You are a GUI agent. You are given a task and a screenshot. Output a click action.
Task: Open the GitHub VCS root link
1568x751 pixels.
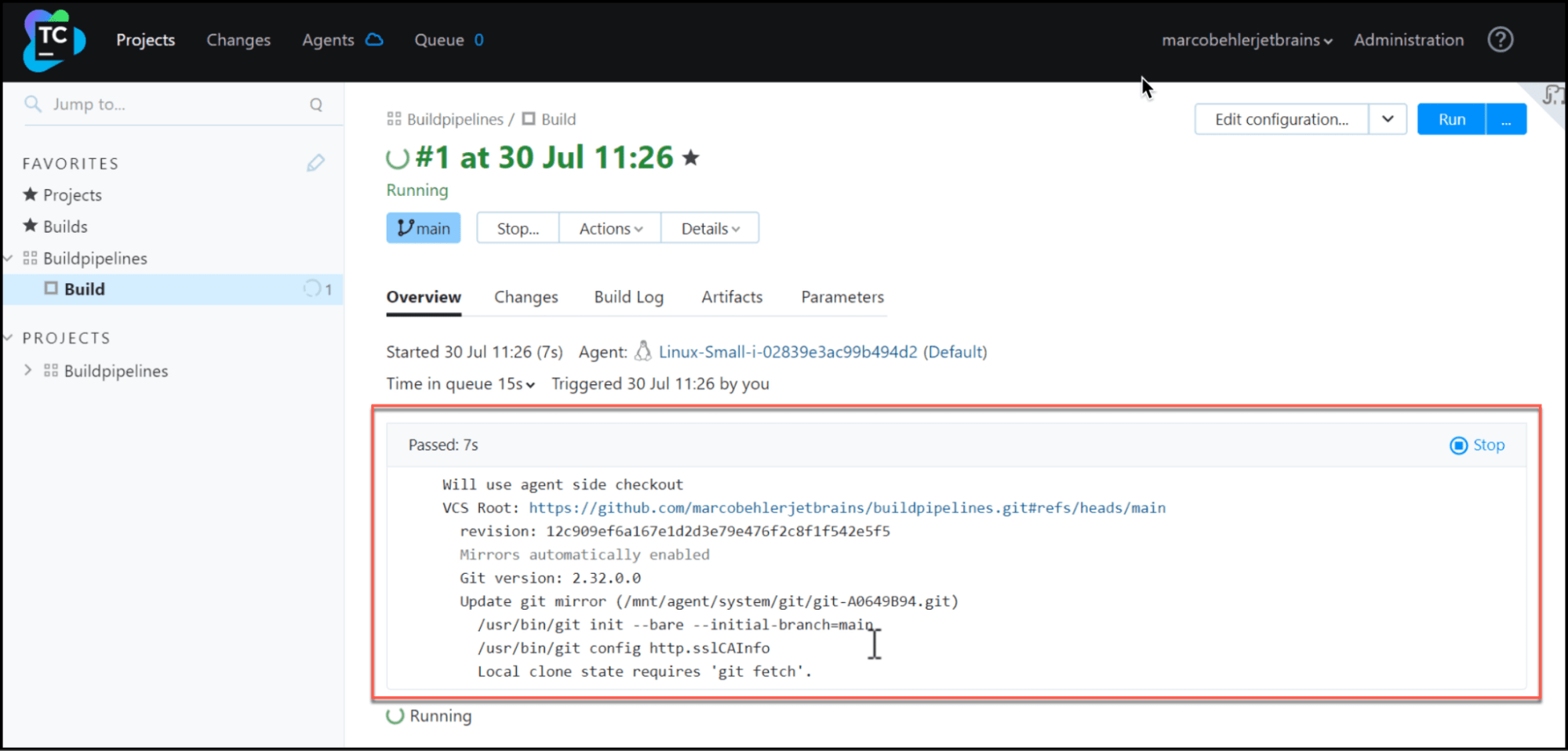click(846, 508)
